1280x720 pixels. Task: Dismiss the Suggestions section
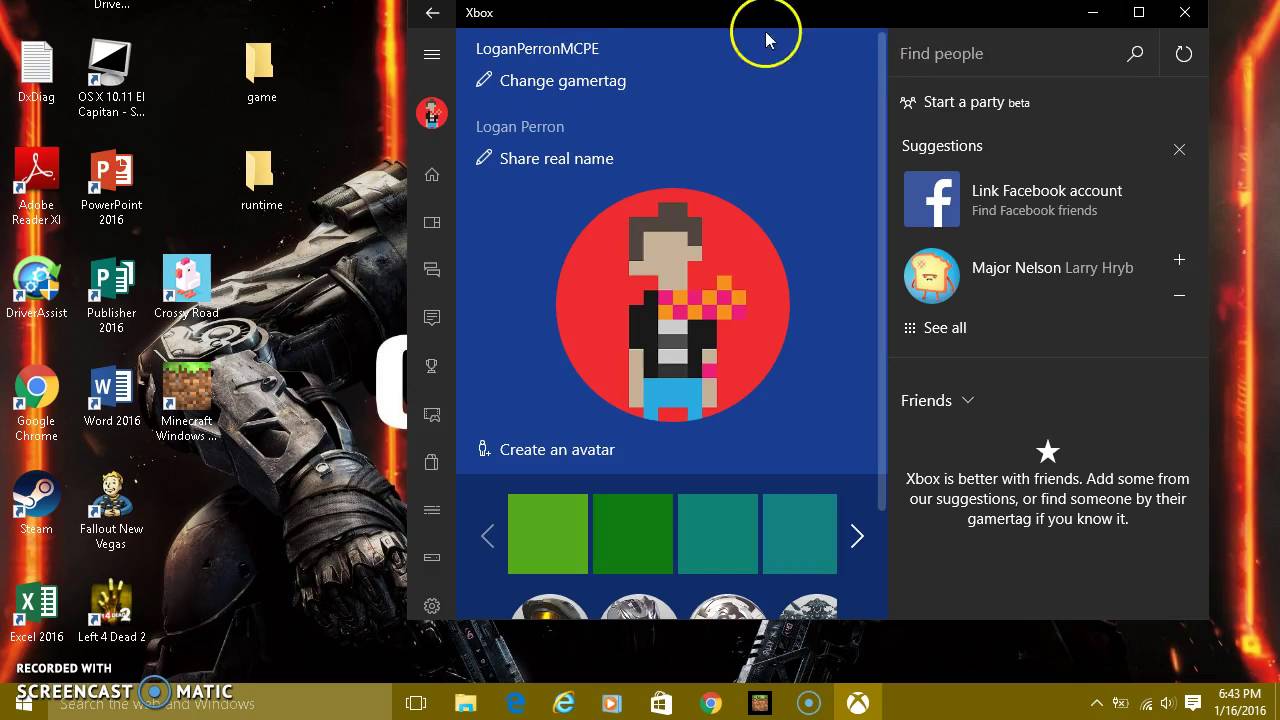coord(1180,150)
